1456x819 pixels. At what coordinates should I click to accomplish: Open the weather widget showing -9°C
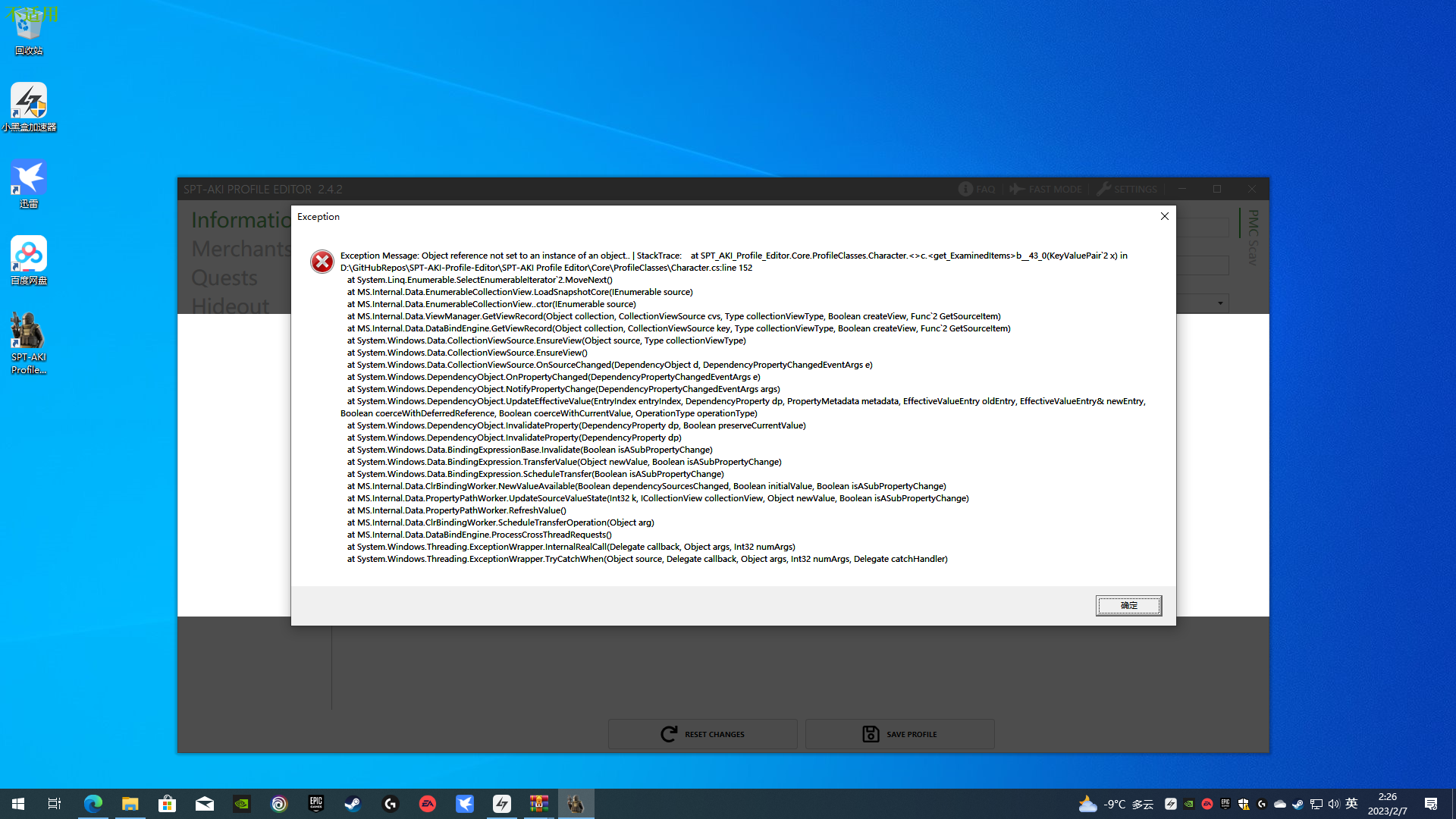[x=1115, y=804]
